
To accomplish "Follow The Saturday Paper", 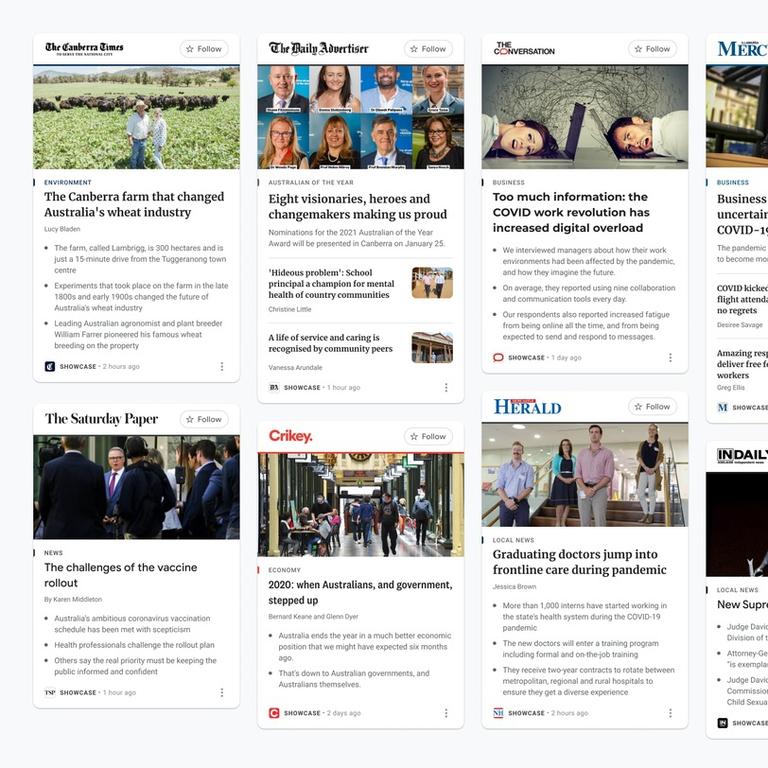I will tap(204, 419).
